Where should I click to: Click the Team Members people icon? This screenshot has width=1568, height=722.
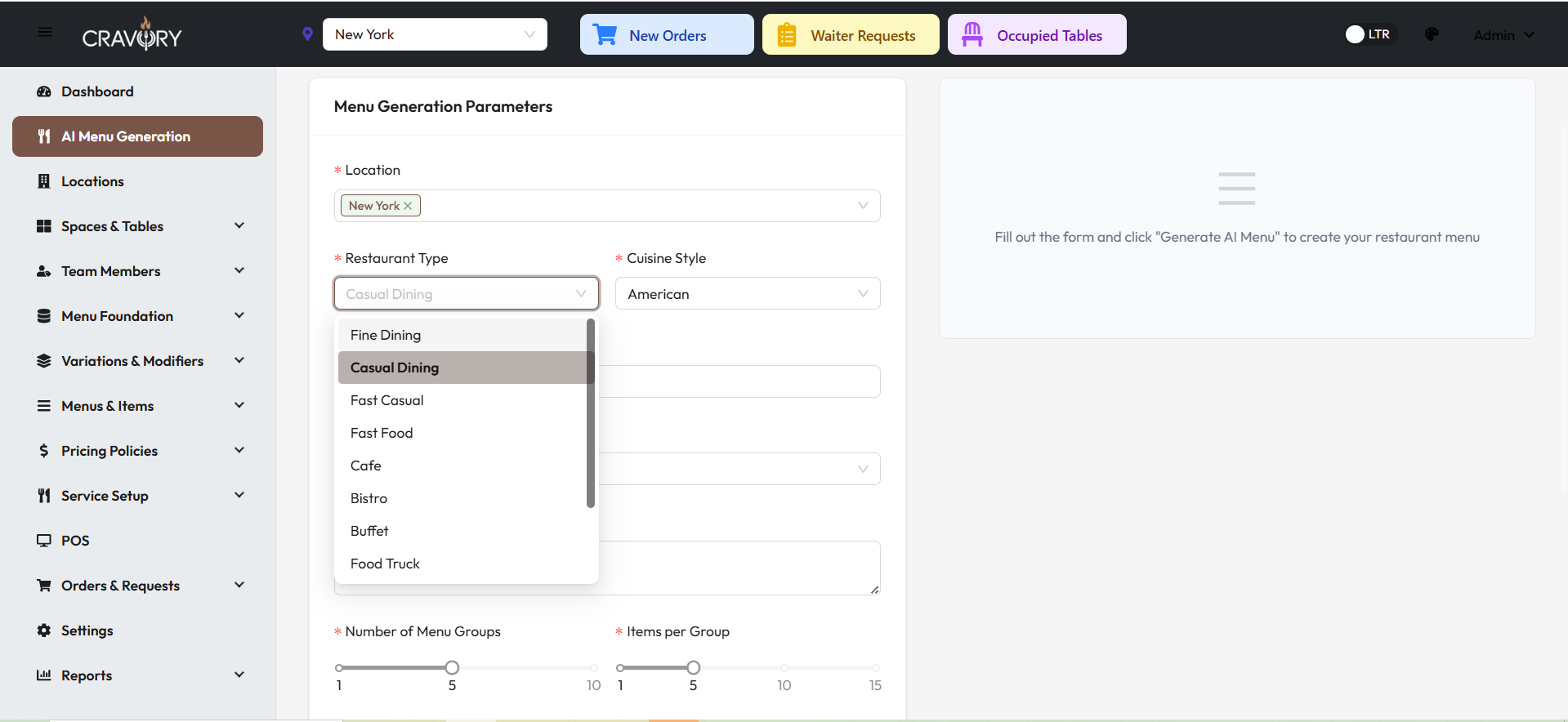[44, 271]
